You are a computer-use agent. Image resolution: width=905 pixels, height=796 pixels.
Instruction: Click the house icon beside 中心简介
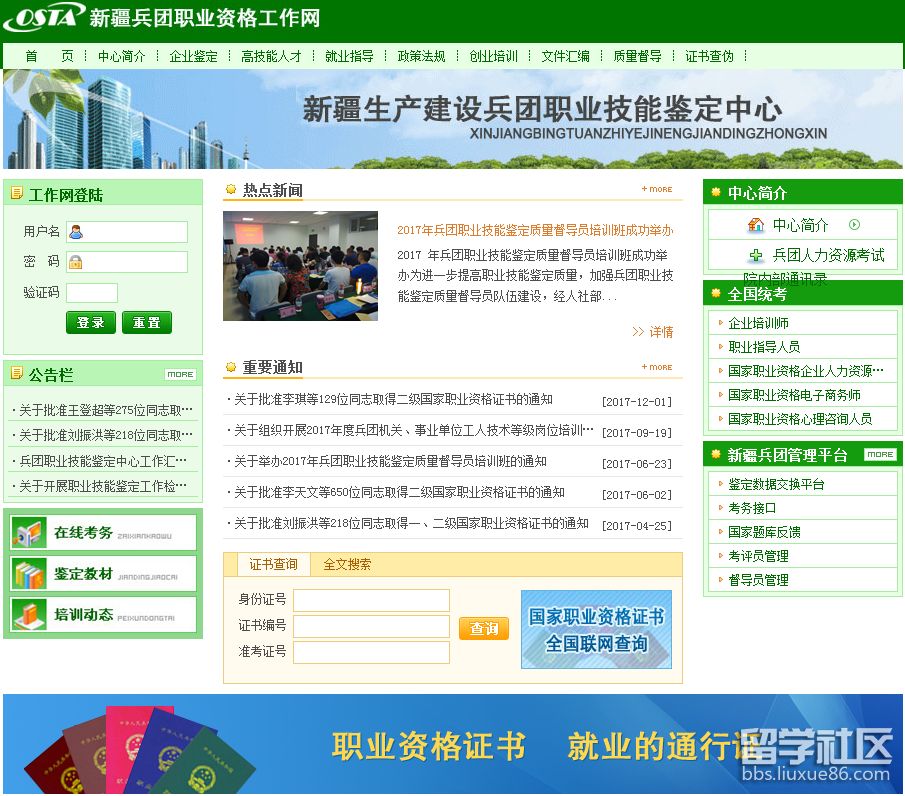pos(757,225)
